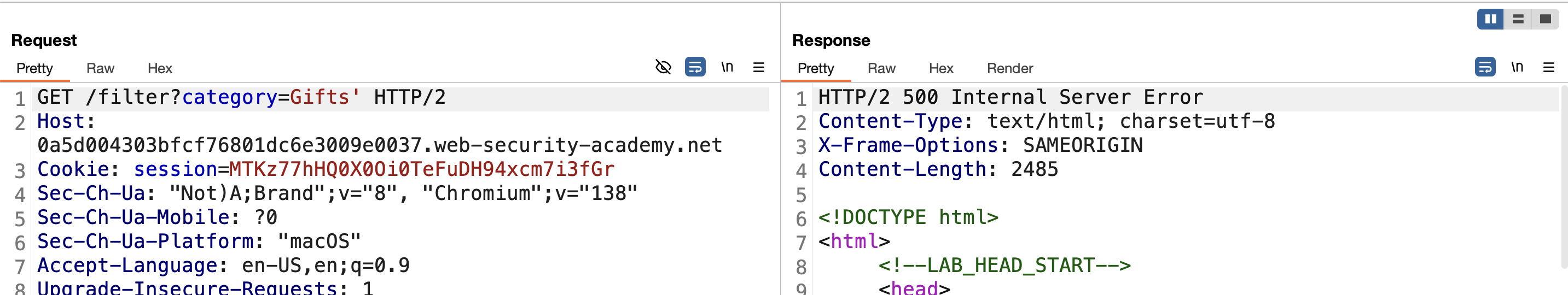Switch to Response Pretty tab
The width and height of the screenshot is (1568, 295).
coord(816,68)
